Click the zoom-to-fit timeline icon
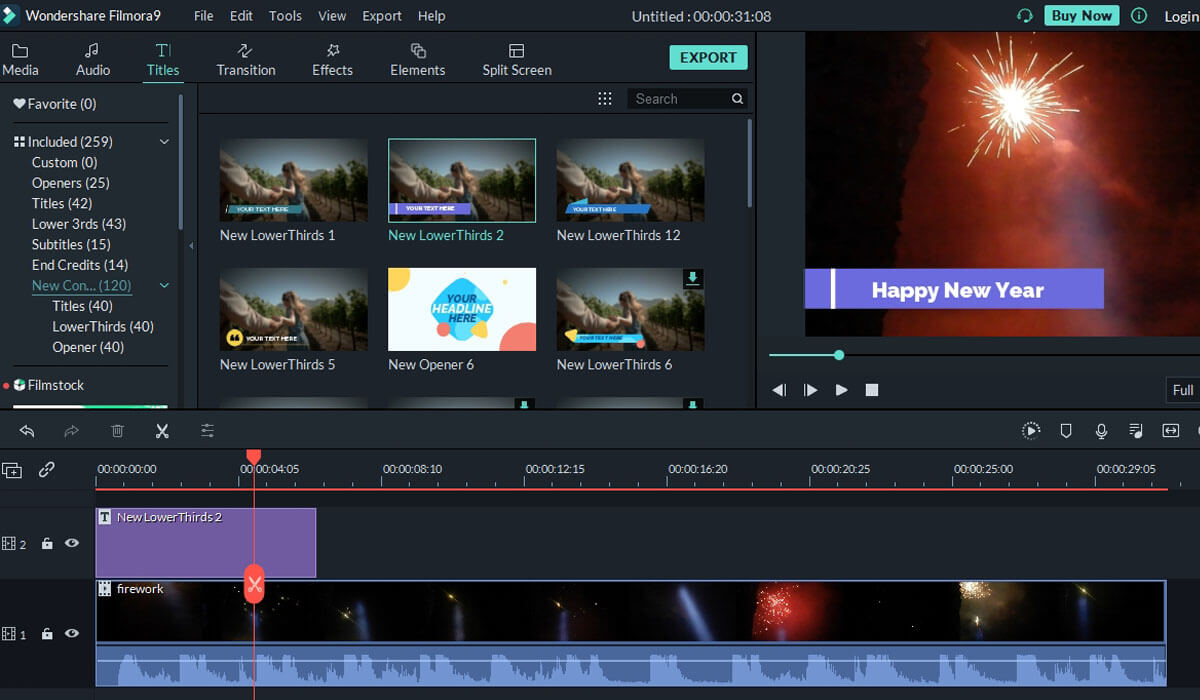The width and height of the screenshot is (1200, 700). click(1170, 431)
